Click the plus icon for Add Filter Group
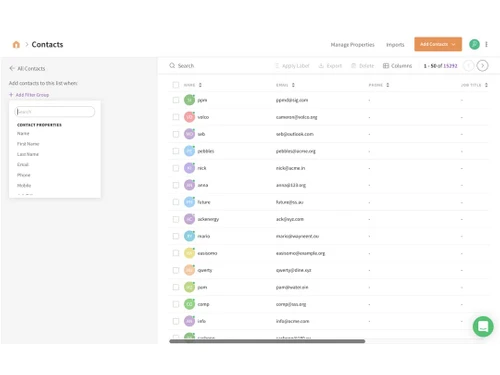Screen dimensions: 500x375 [11, 95]
